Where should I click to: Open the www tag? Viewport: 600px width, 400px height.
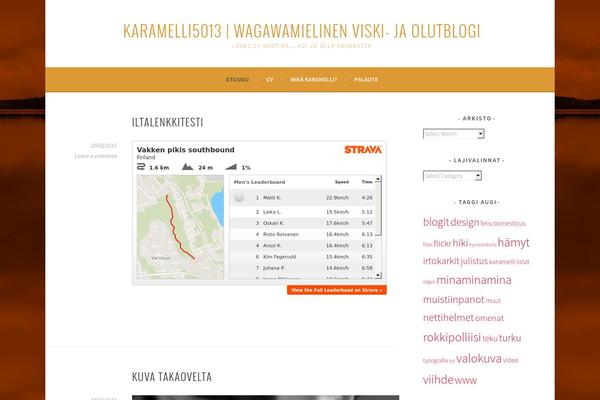click(466, 380)
